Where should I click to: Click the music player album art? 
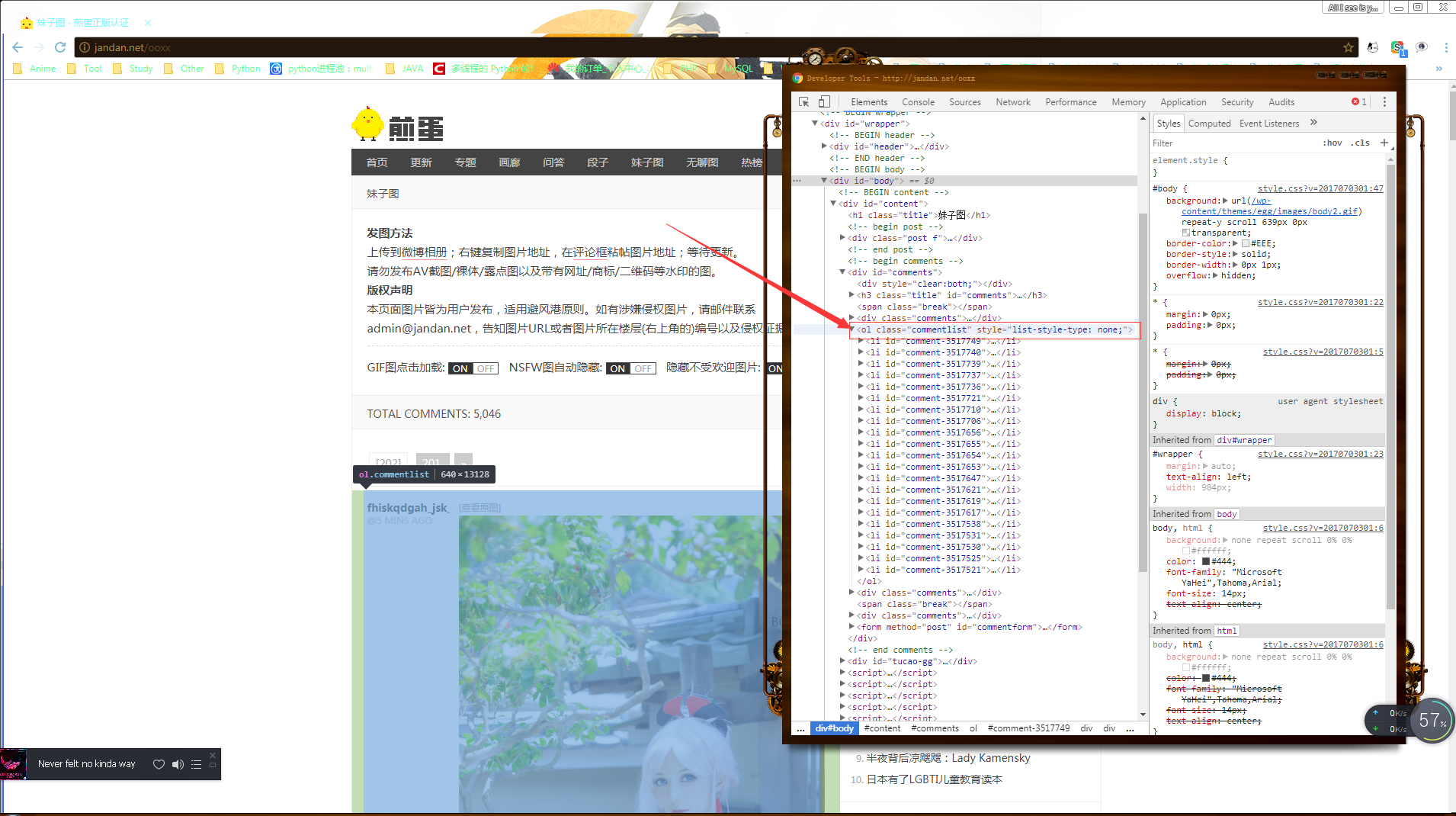tap(13, 764)
